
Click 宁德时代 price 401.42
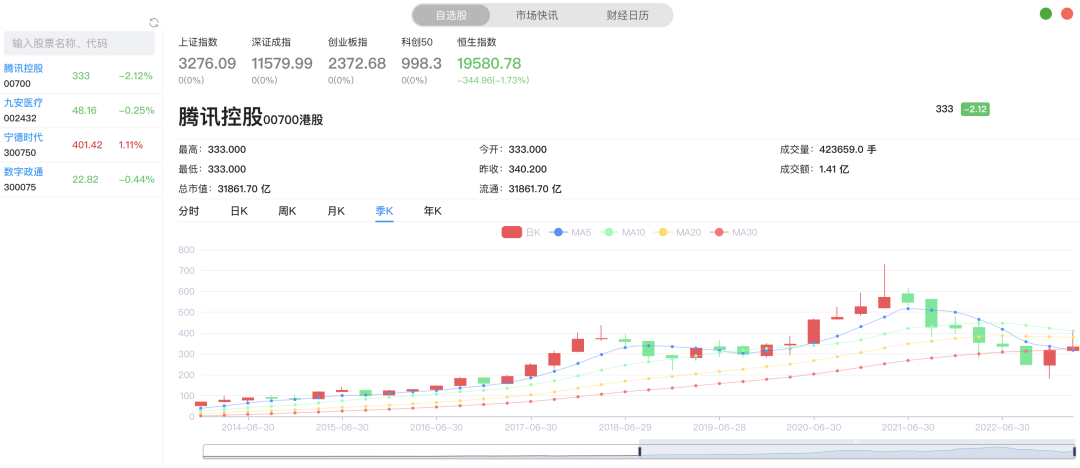[x=87, y=145]
